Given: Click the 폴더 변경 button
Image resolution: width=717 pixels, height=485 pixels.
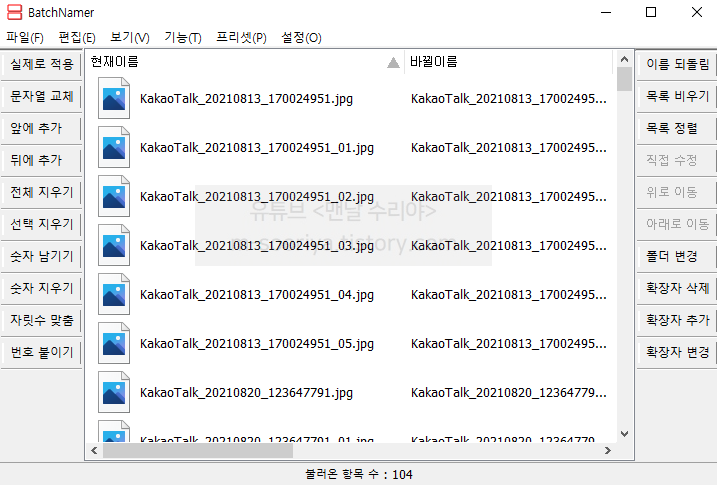Looking at the screenshot, I should click(x=677, y=256).
